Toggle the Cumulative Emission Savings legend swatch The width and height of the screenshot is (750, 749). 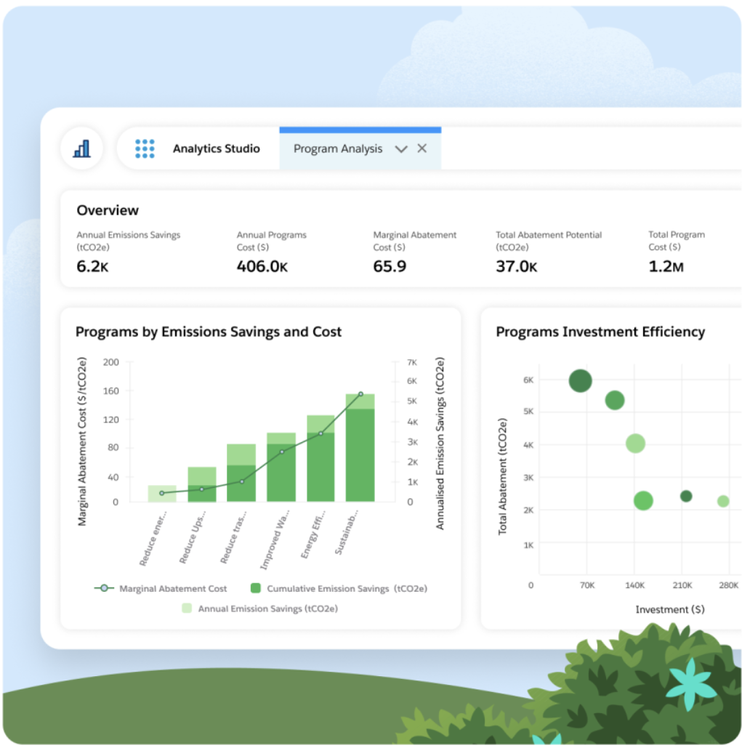(x=256, y=588)
